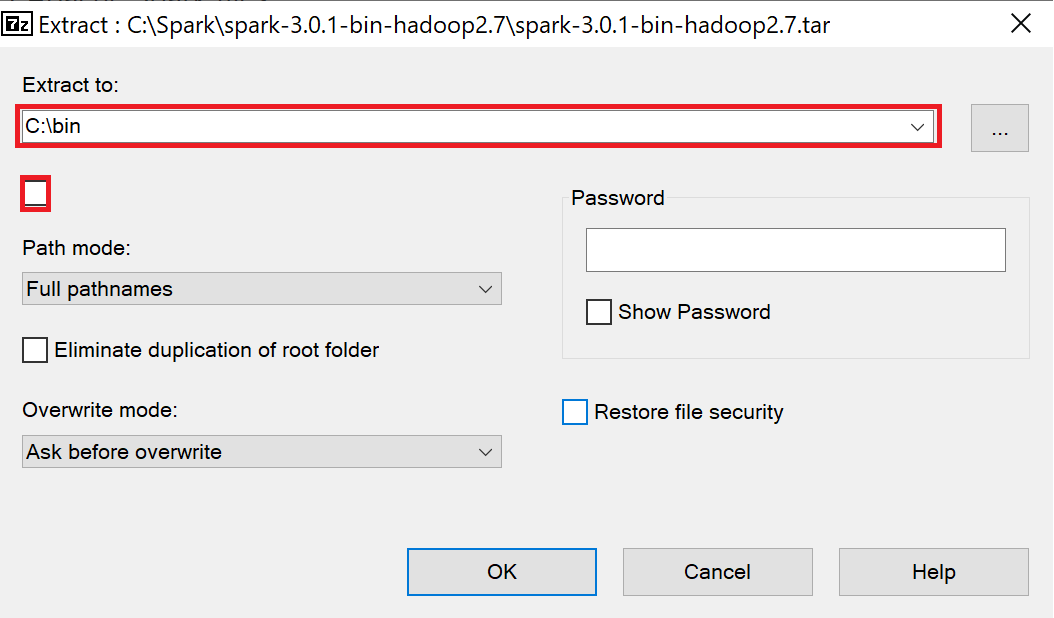Select Full pathnames combo box

(260, 288)
